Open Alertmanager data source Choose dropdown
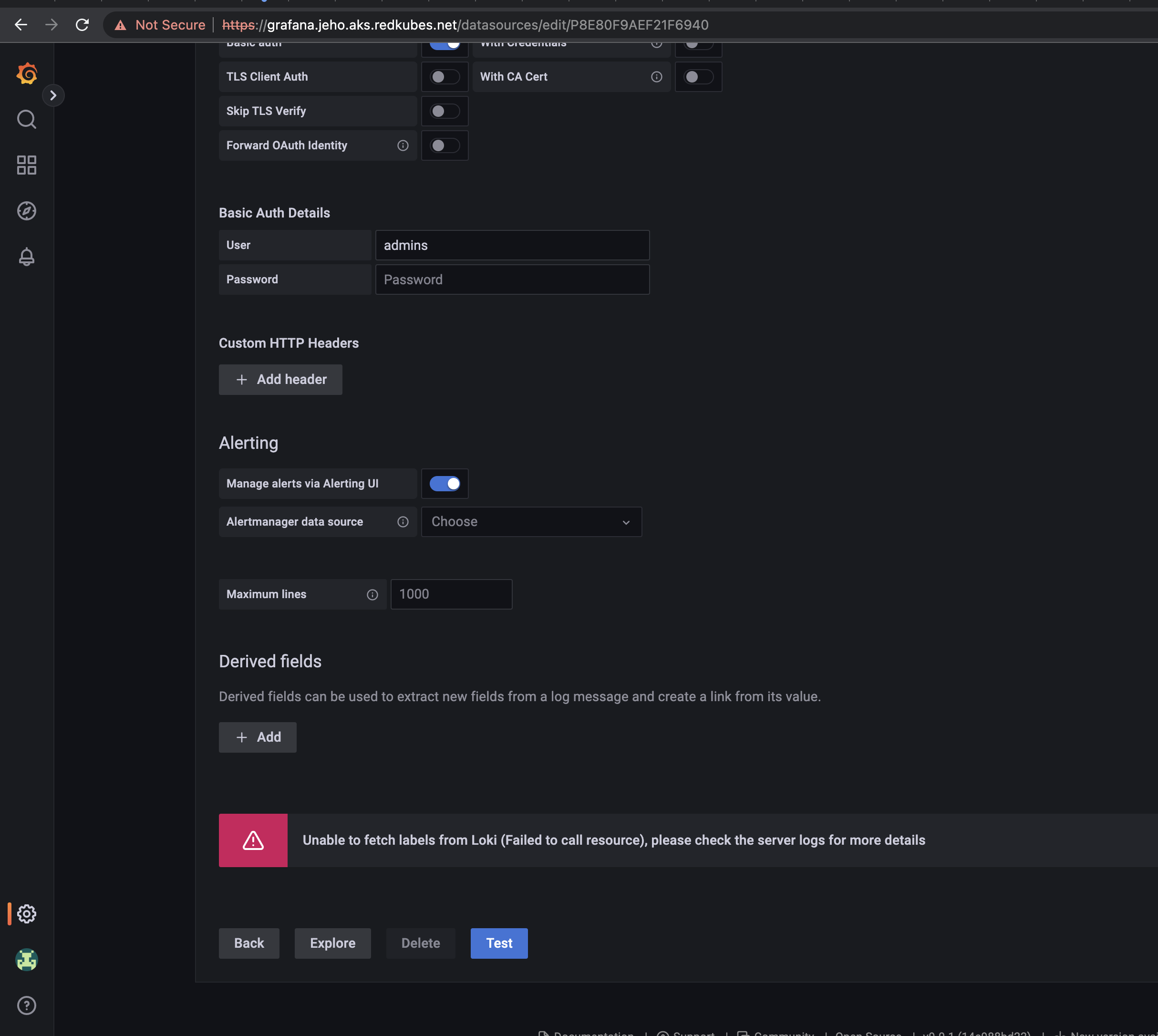Screen dimensions: 1158x1036 (x=531, y=522)
